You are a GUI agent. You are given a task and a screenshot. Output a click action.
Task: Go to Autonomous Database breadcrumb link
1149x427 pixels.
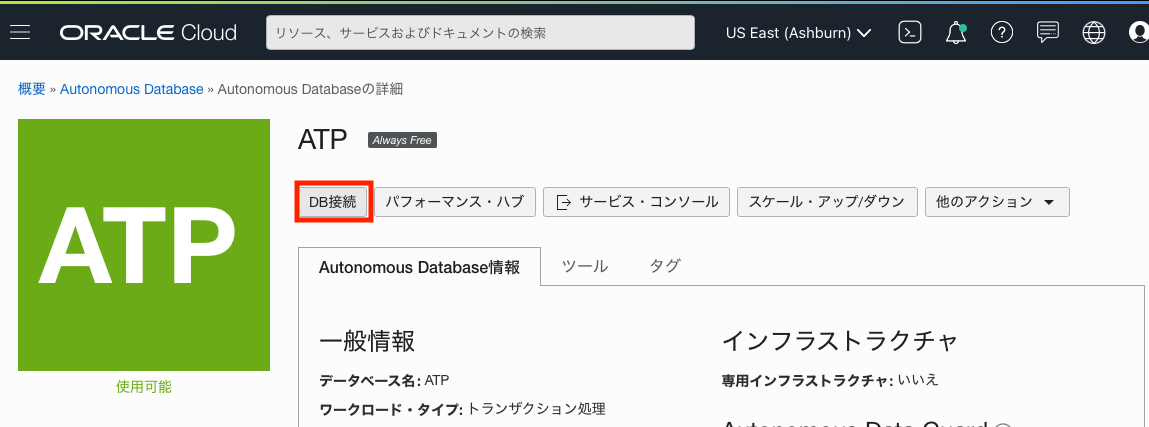tap(132, 89)
